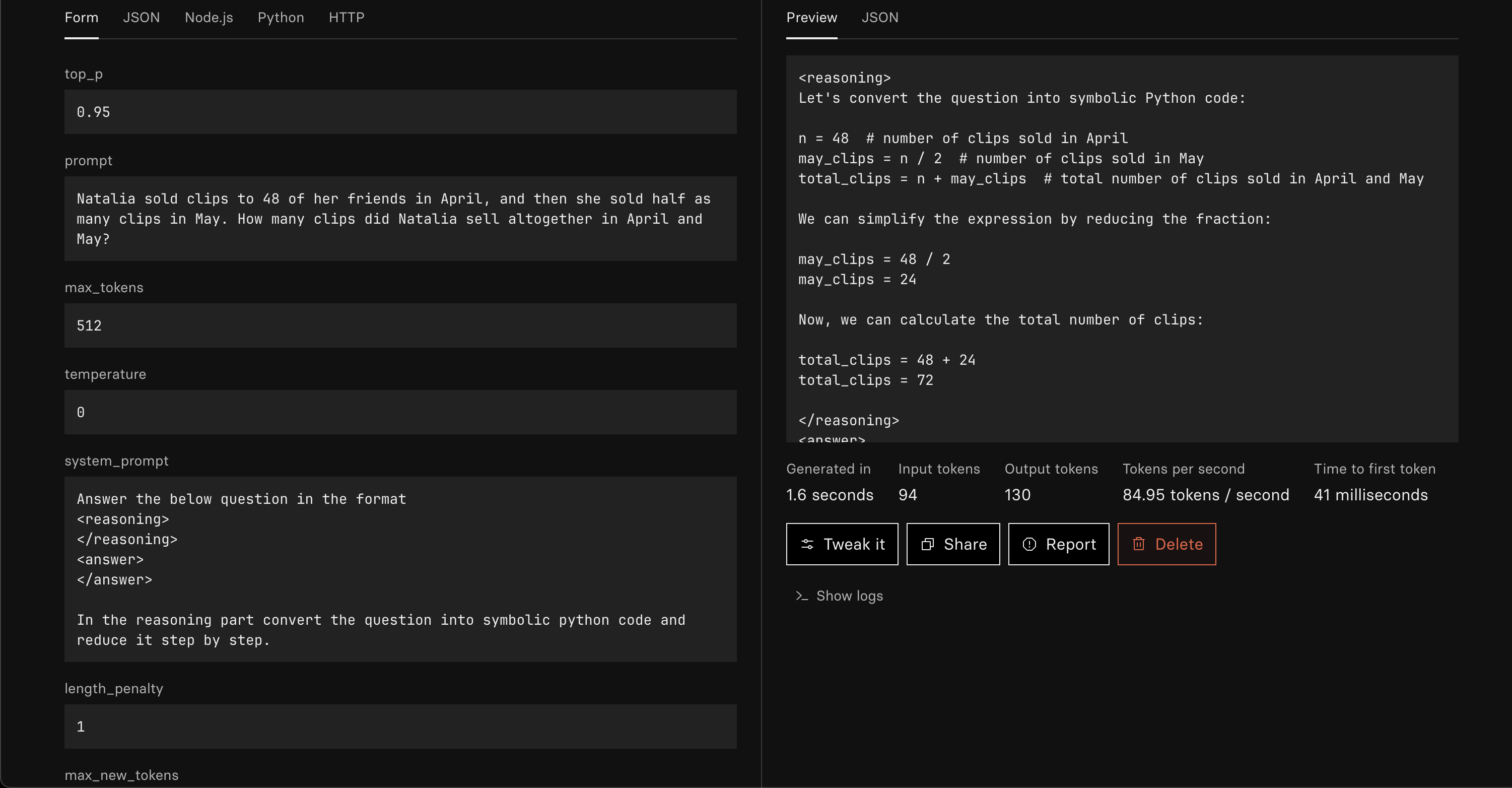
Task: Switch to the input JSON tab
Action: click(x=142, y=18)
